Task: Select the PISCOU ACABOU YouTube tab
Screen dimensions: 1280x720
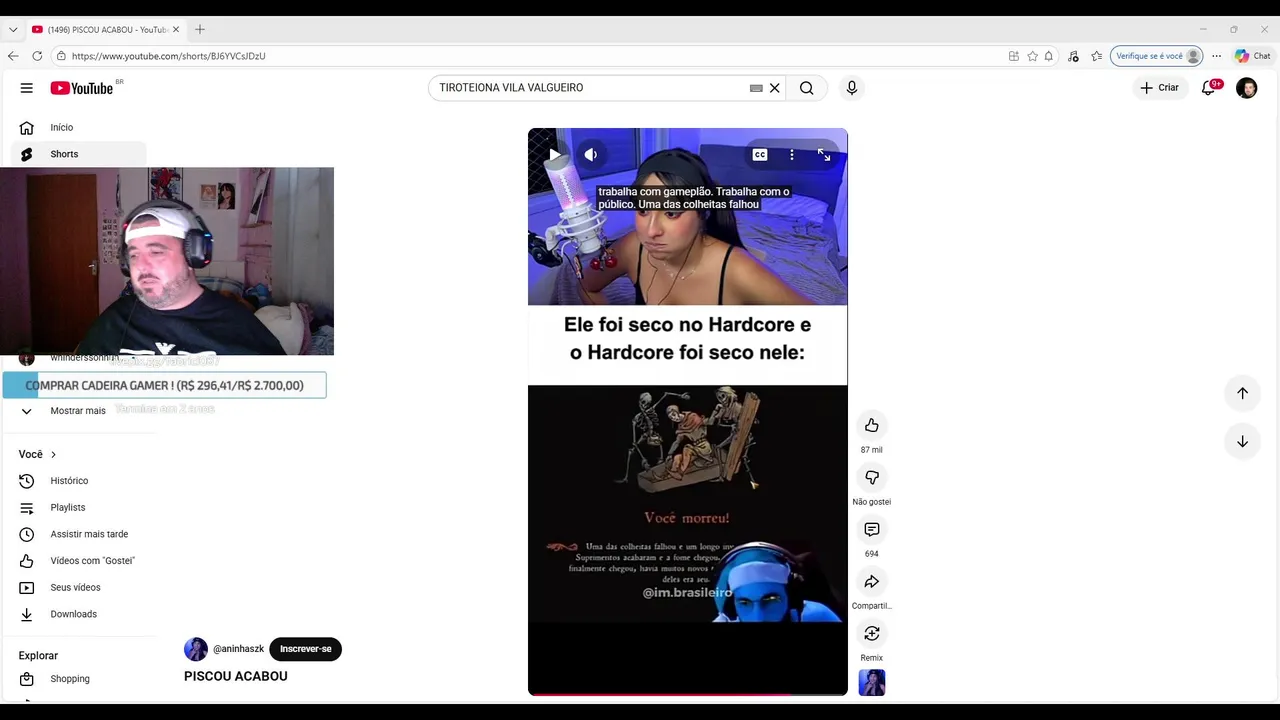Action: pyautogui.click(x=105, y=30)
